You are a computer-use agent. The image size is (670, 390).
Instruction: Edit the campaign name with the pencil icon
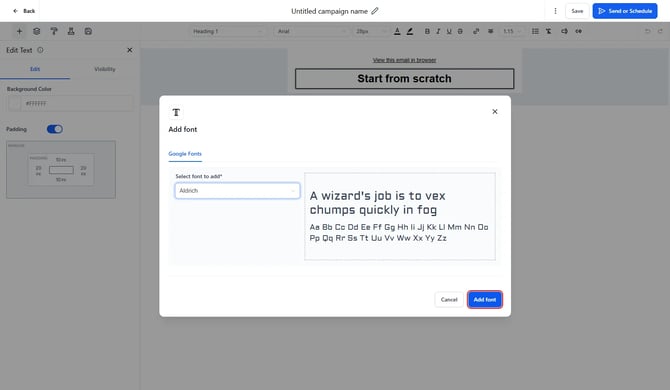pyautogui.click(x=375, y=11)
